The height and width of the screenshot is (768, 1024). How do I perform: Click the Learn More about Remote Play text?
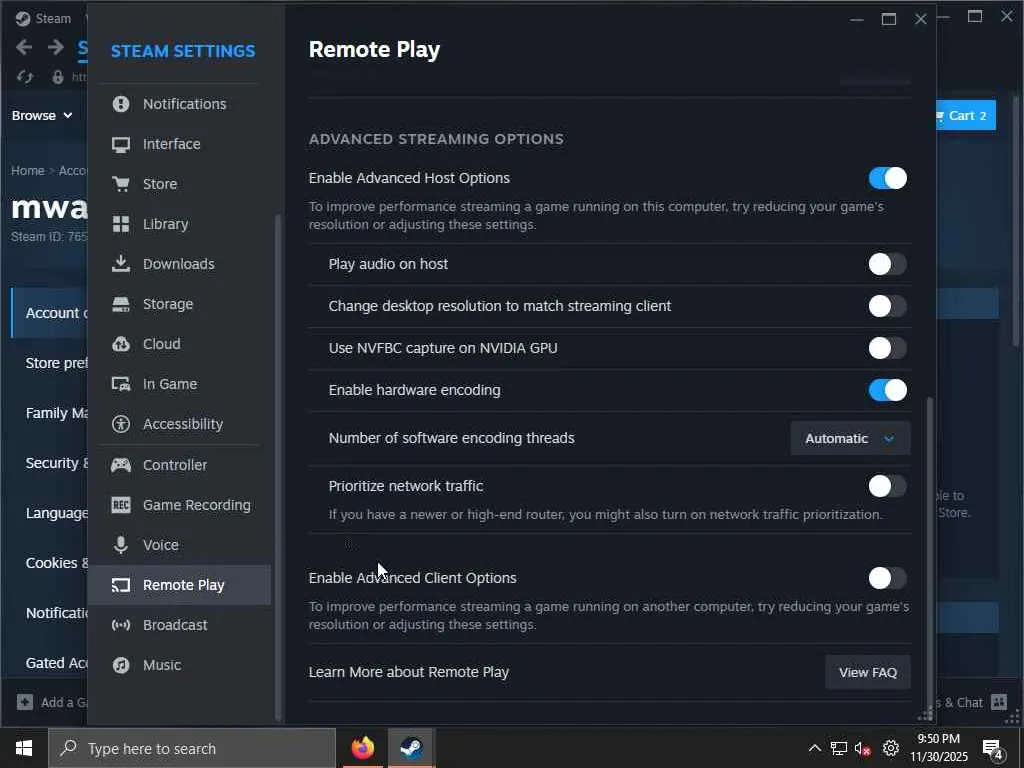408,672
